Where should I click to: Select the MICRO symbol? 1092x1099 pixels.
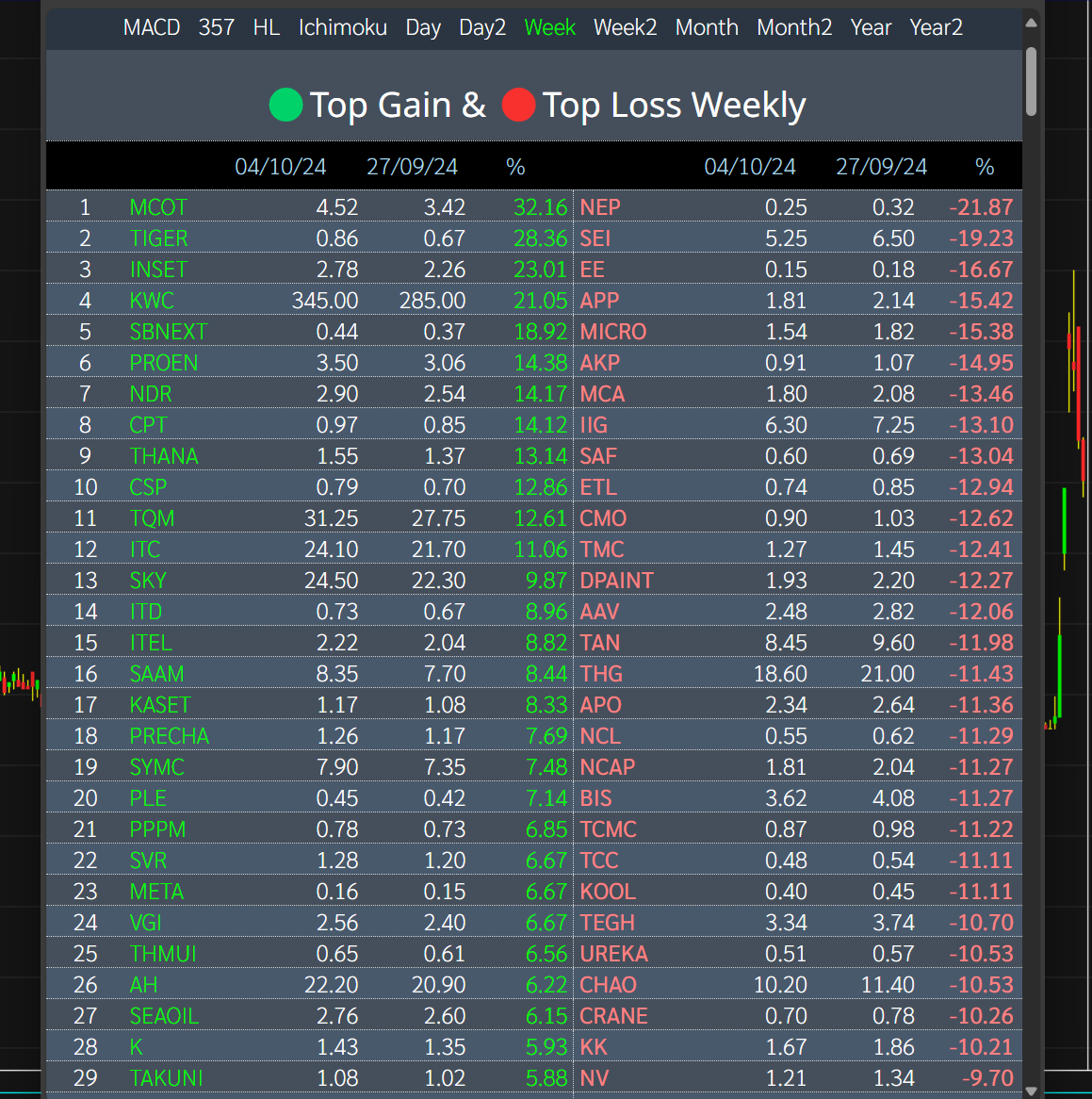(x=612, y=332)
